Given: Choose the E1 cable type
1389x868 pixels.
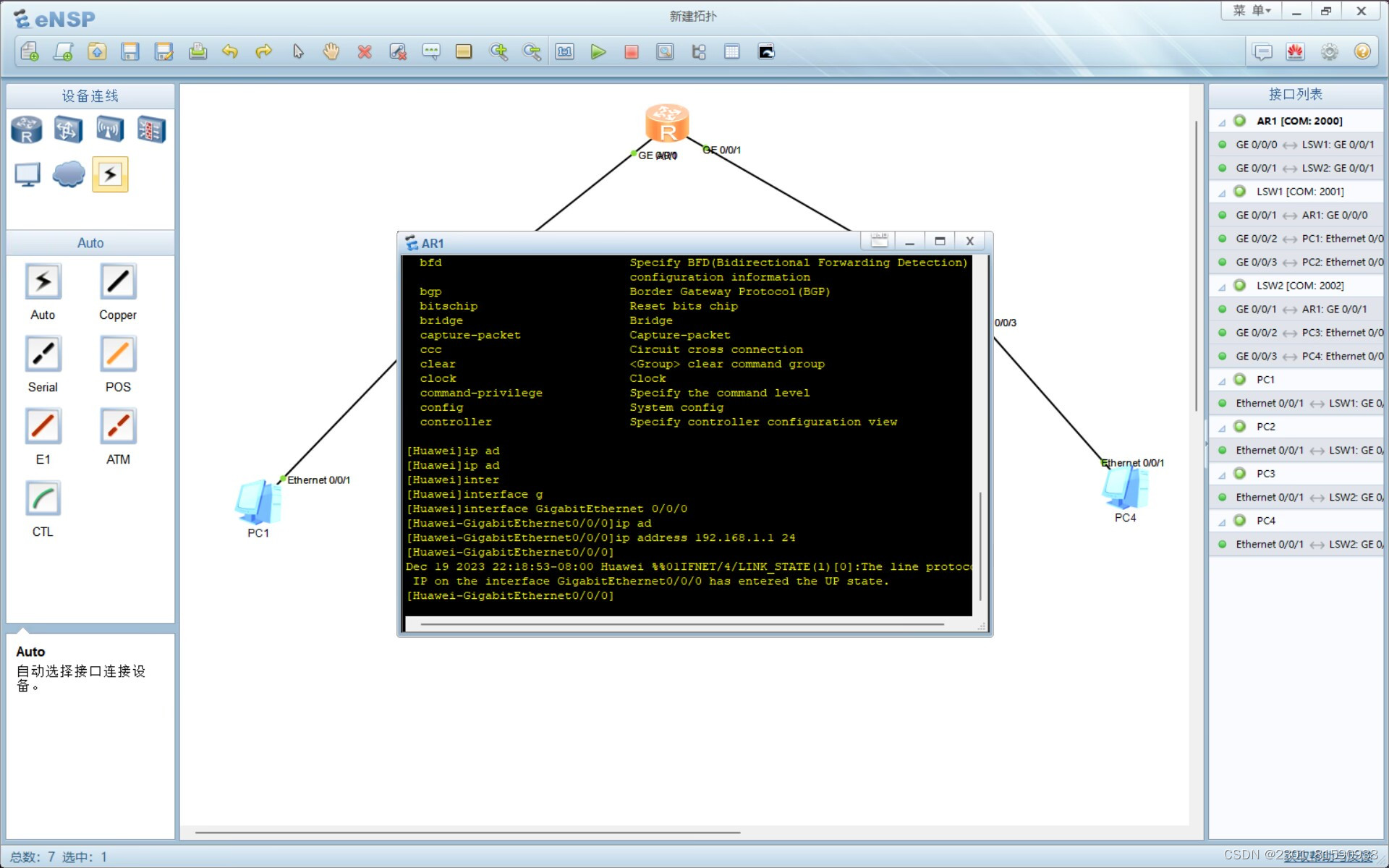Looking at the screenshot, I should point(43,427).
